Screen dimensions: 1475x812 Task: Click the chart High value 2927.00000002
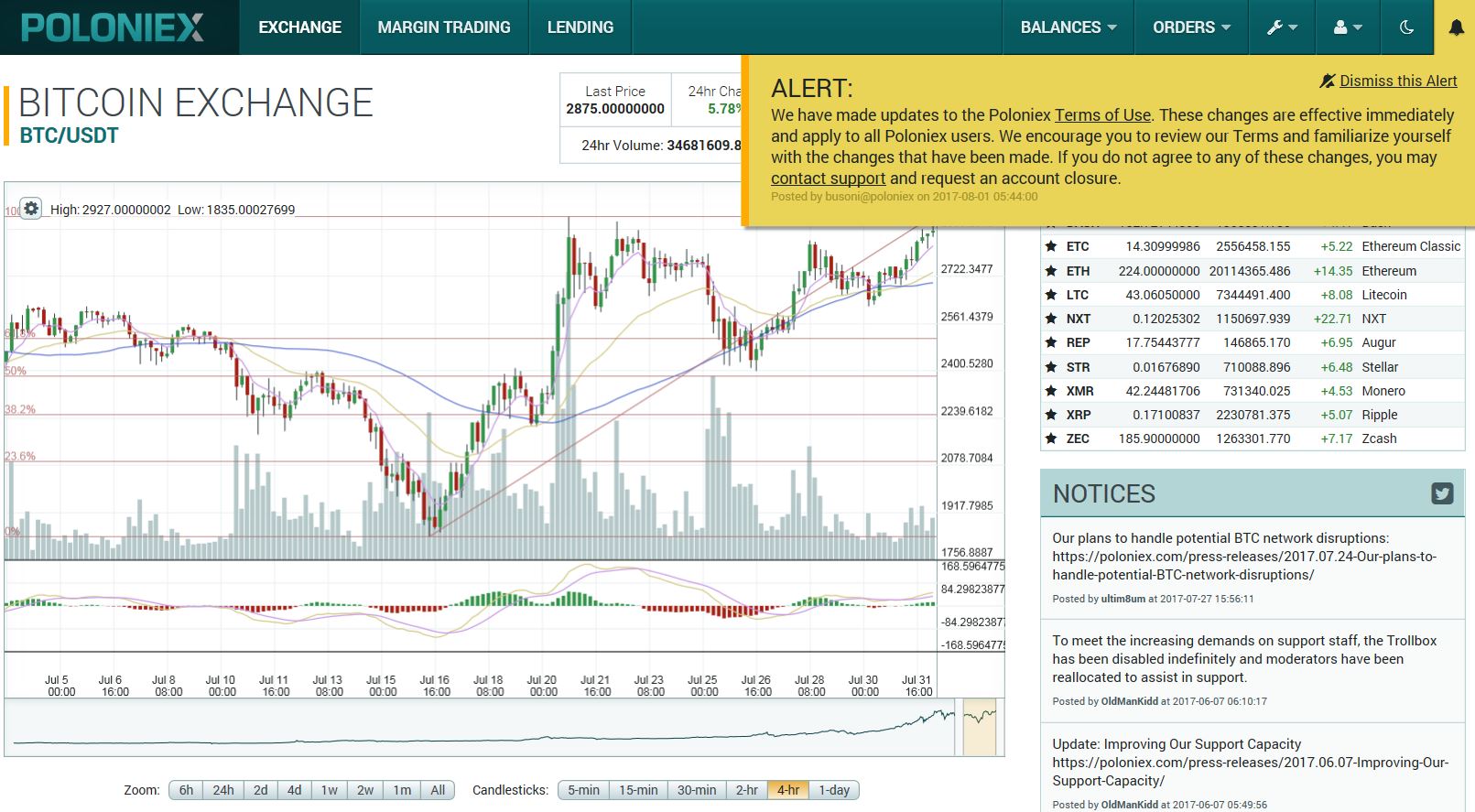coord(126,210)
